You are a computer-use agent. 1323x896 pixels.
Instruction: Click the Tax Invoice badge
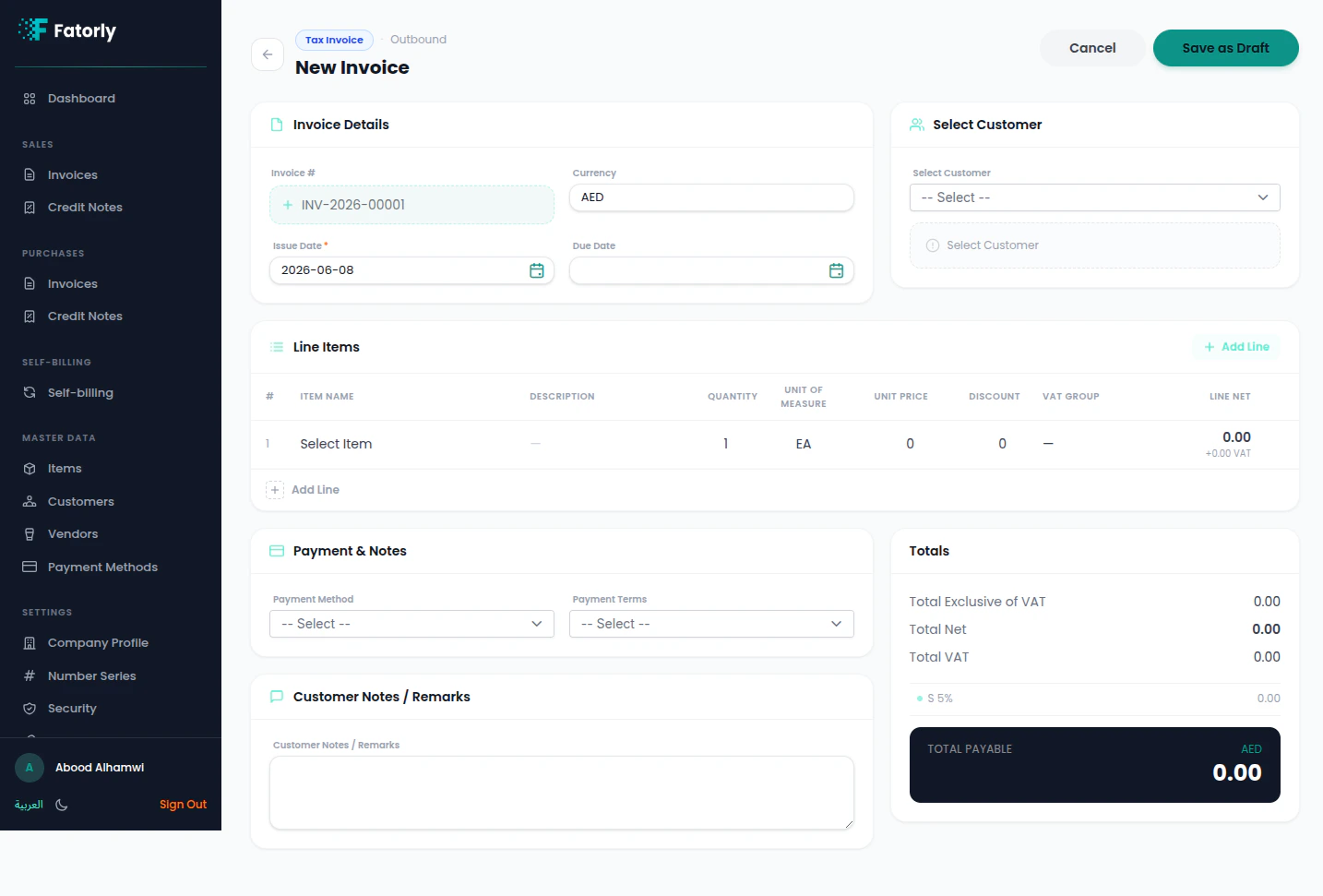coord(334,40)
